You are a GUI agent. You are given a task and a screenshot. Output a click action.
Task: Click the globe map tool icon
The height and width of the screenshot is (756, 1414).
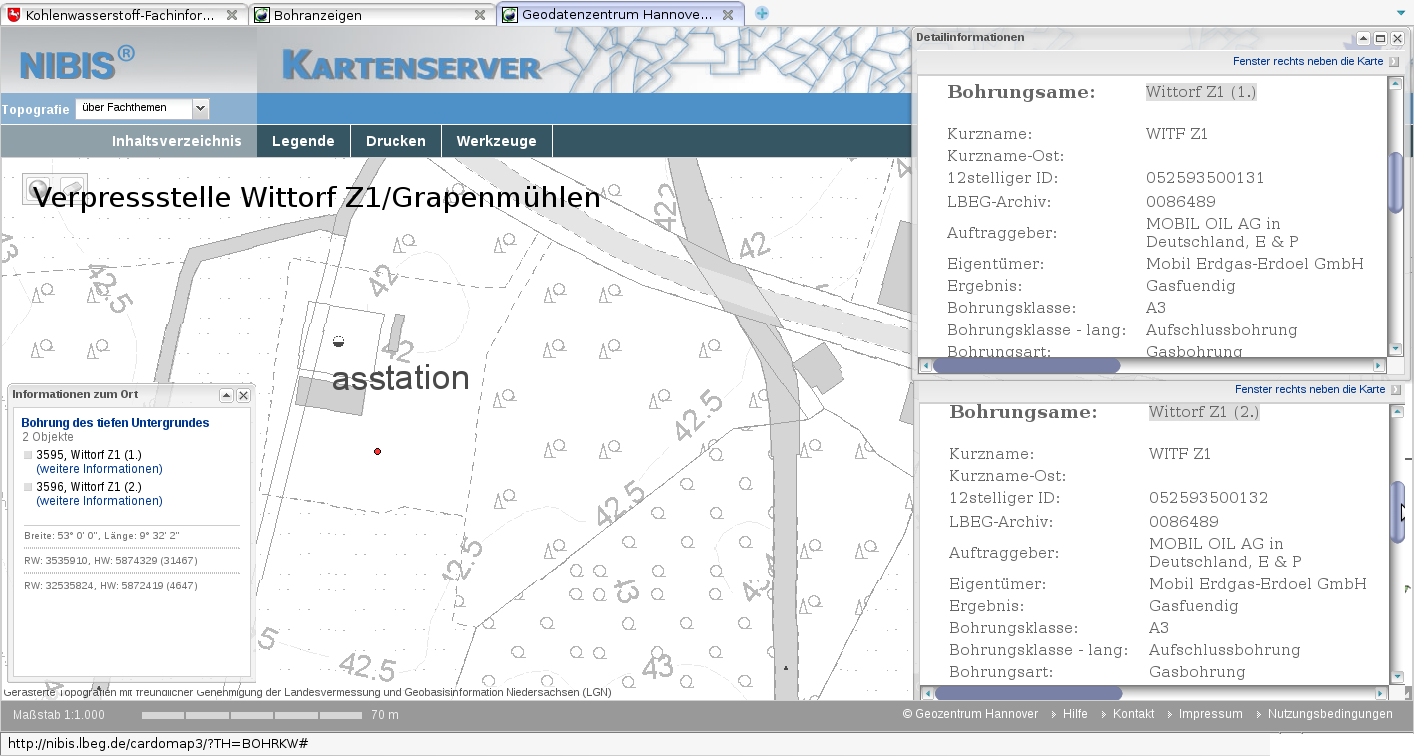[39, 189]
